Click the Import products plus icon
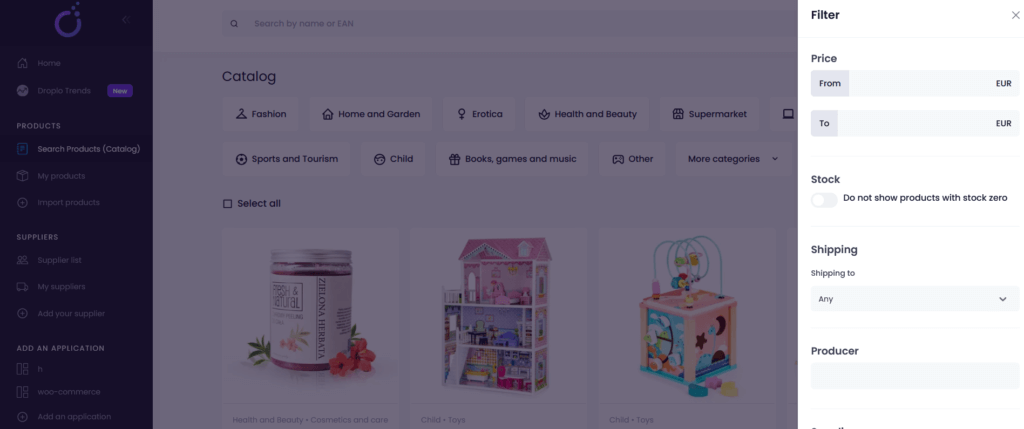Viewport: 1024px width, 429px height. [22, 202]
